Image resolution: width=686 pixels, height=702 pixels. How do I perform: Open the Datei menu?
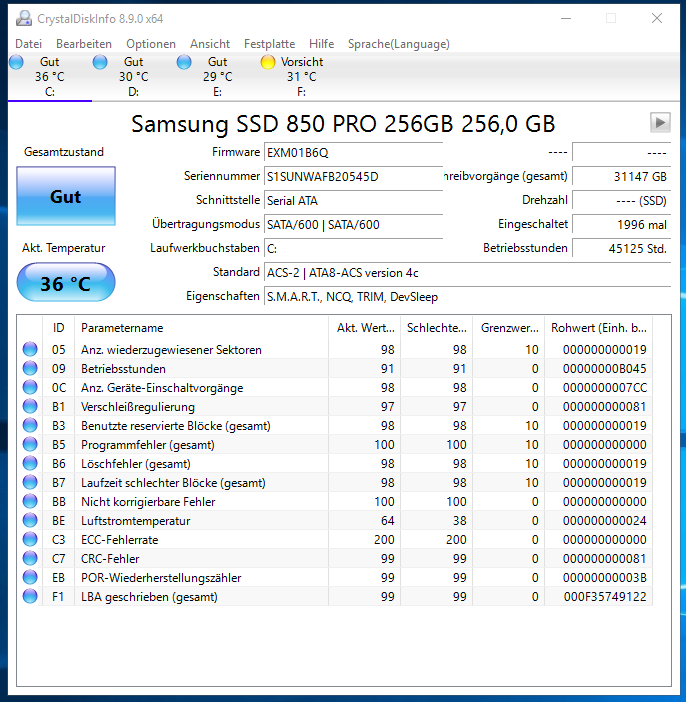click(x=29, y=44)
